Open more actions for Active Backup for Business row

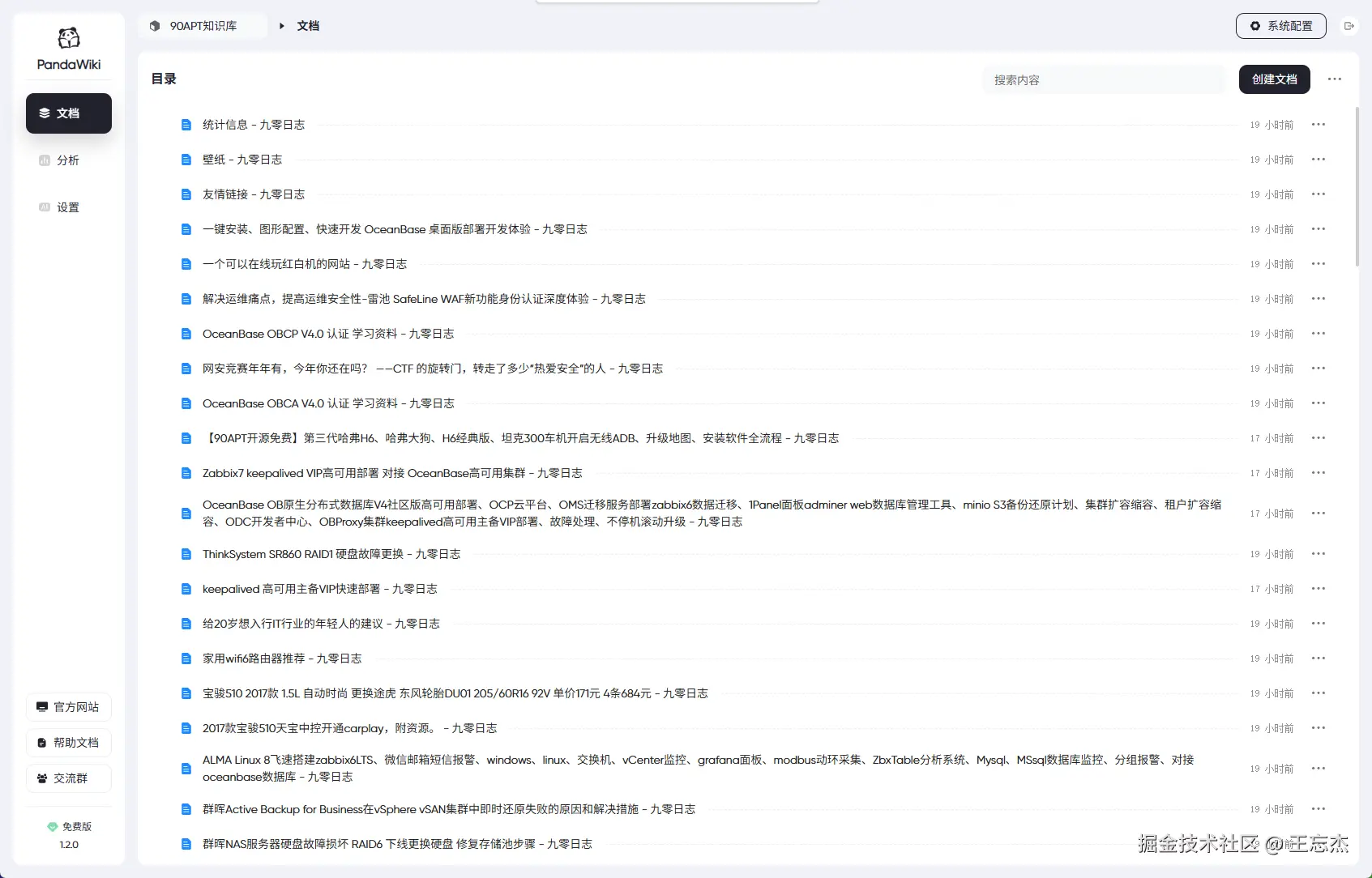point(1319,809)
